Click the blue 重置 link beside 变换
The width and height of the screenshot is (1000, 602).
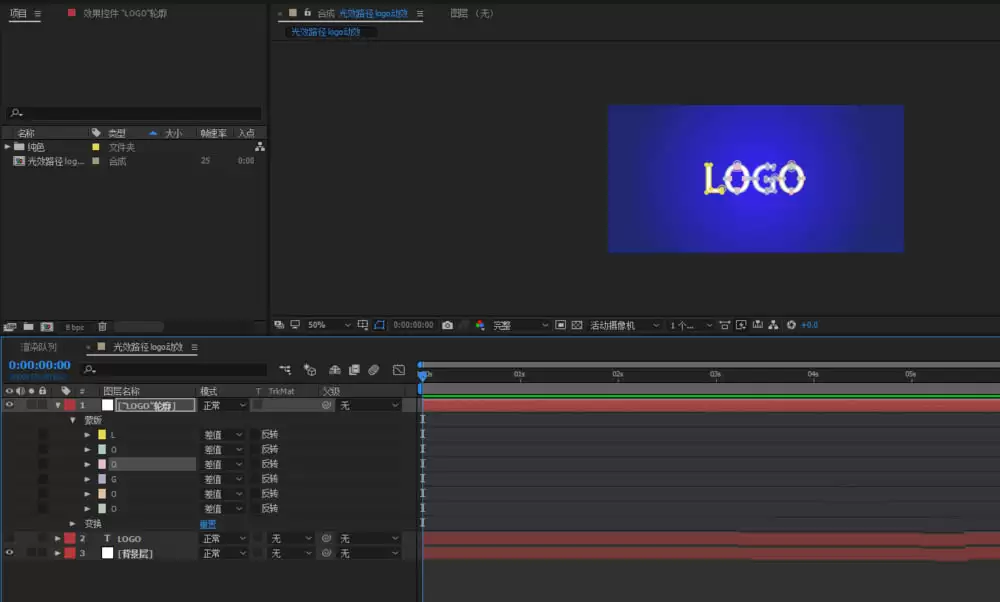point(208,524)
